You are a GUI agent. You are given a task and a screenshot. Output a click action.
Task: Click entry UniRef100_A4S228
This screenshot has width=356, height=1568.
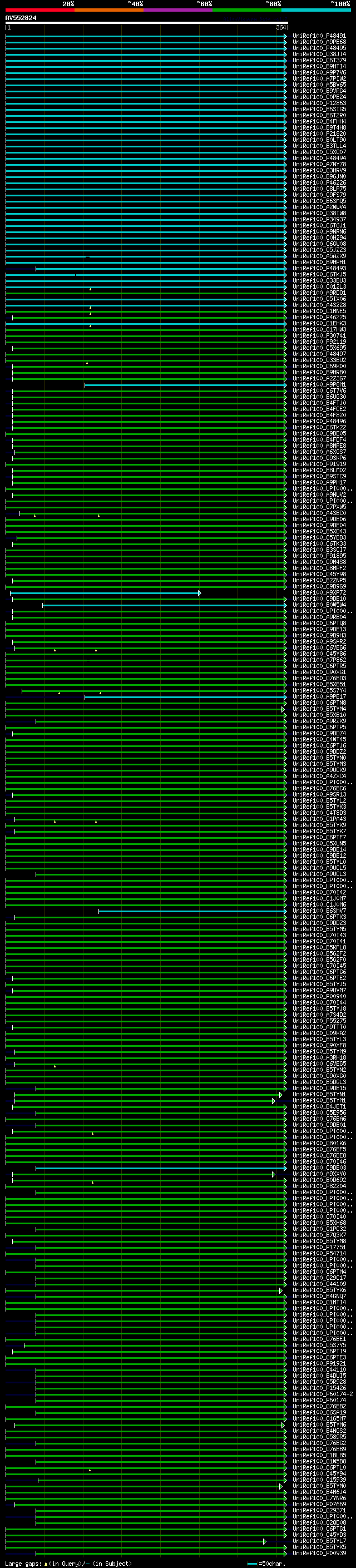pos(319,305)
